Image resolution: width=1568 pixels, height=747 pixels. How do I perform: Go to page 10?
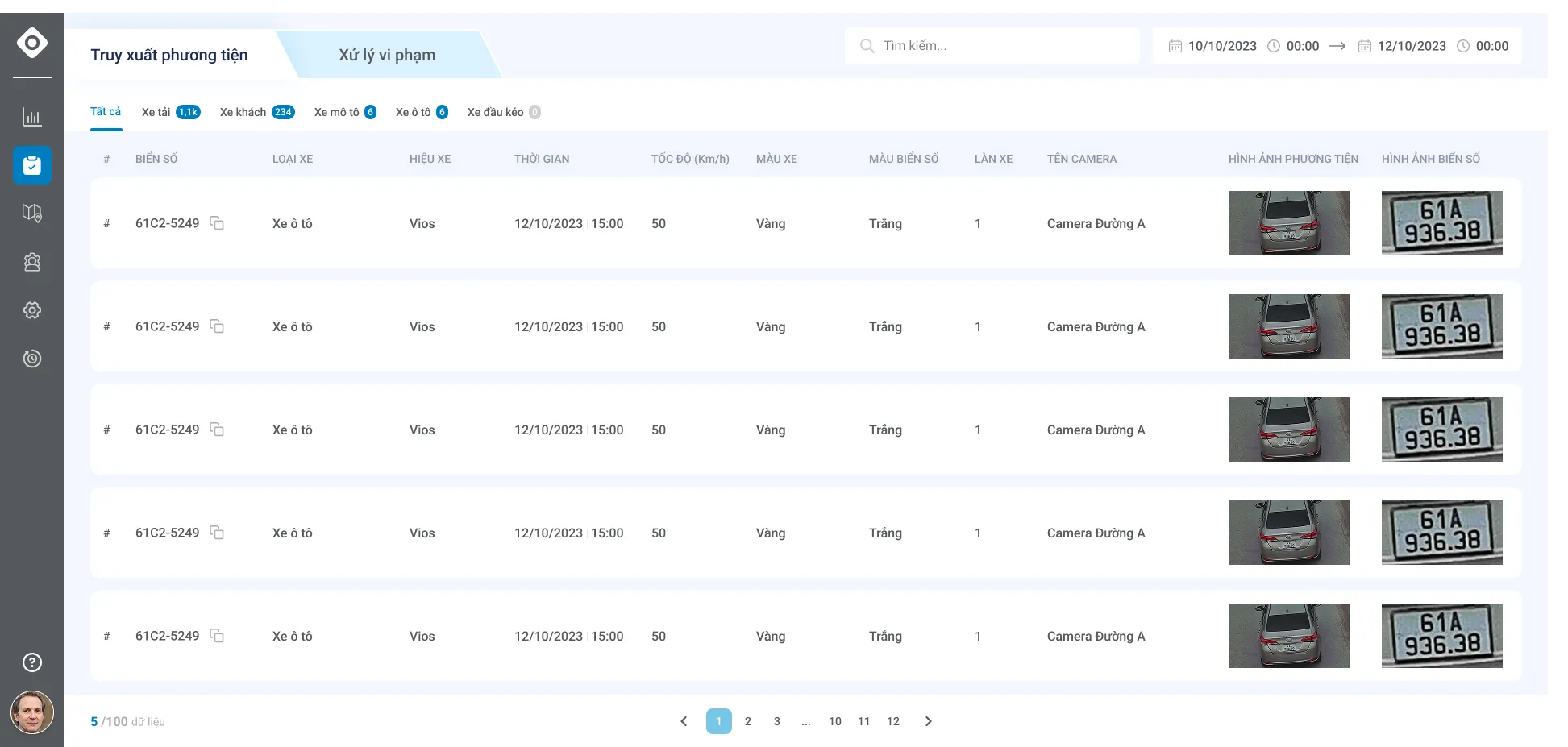(835, 721)
